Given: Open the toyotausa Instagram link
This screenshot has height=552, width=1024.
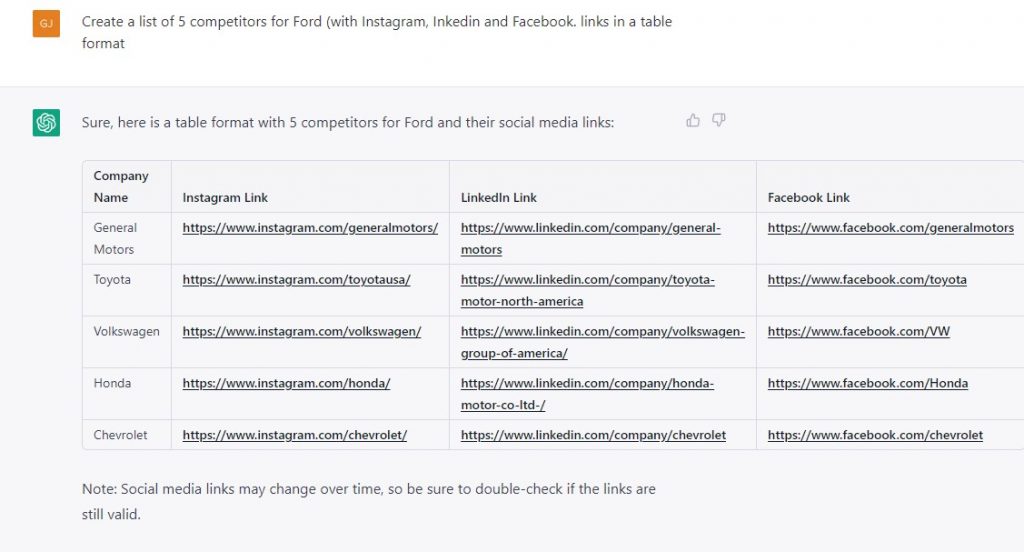Looking at the screenshot, I should (x=296, y=280).
